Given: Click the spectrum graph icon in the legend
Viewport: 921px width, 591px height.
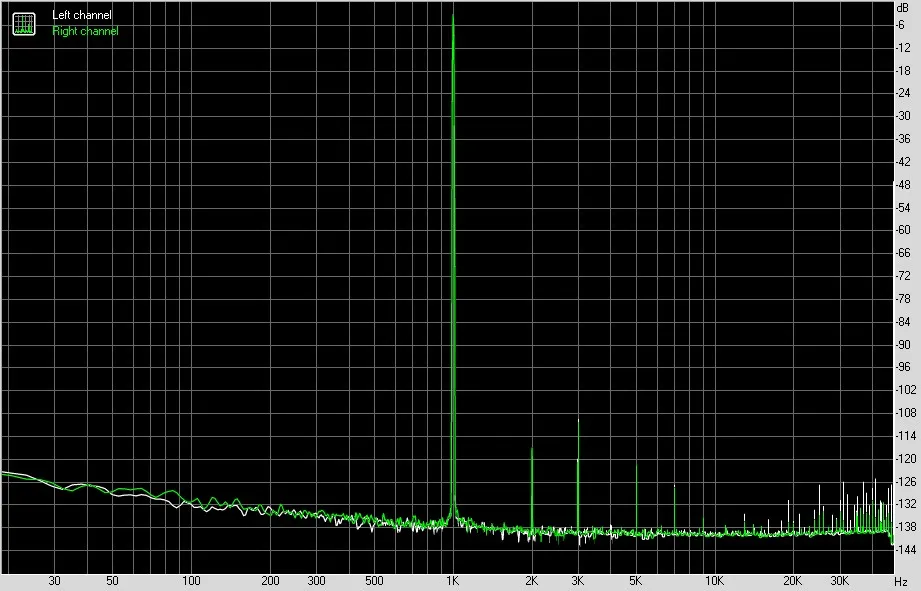Looking at the screenshot, I should click(x=24, y=23).
